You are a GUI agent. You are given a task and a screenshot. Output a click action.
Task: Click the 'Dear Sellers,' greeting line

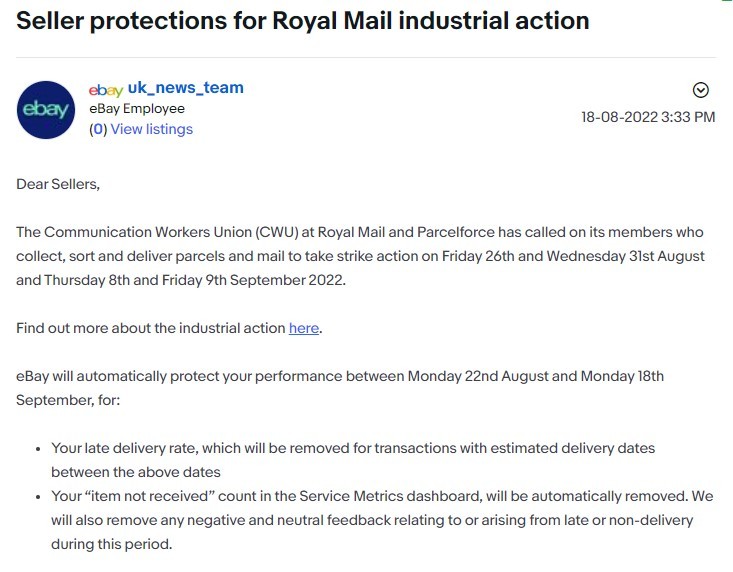58,184
